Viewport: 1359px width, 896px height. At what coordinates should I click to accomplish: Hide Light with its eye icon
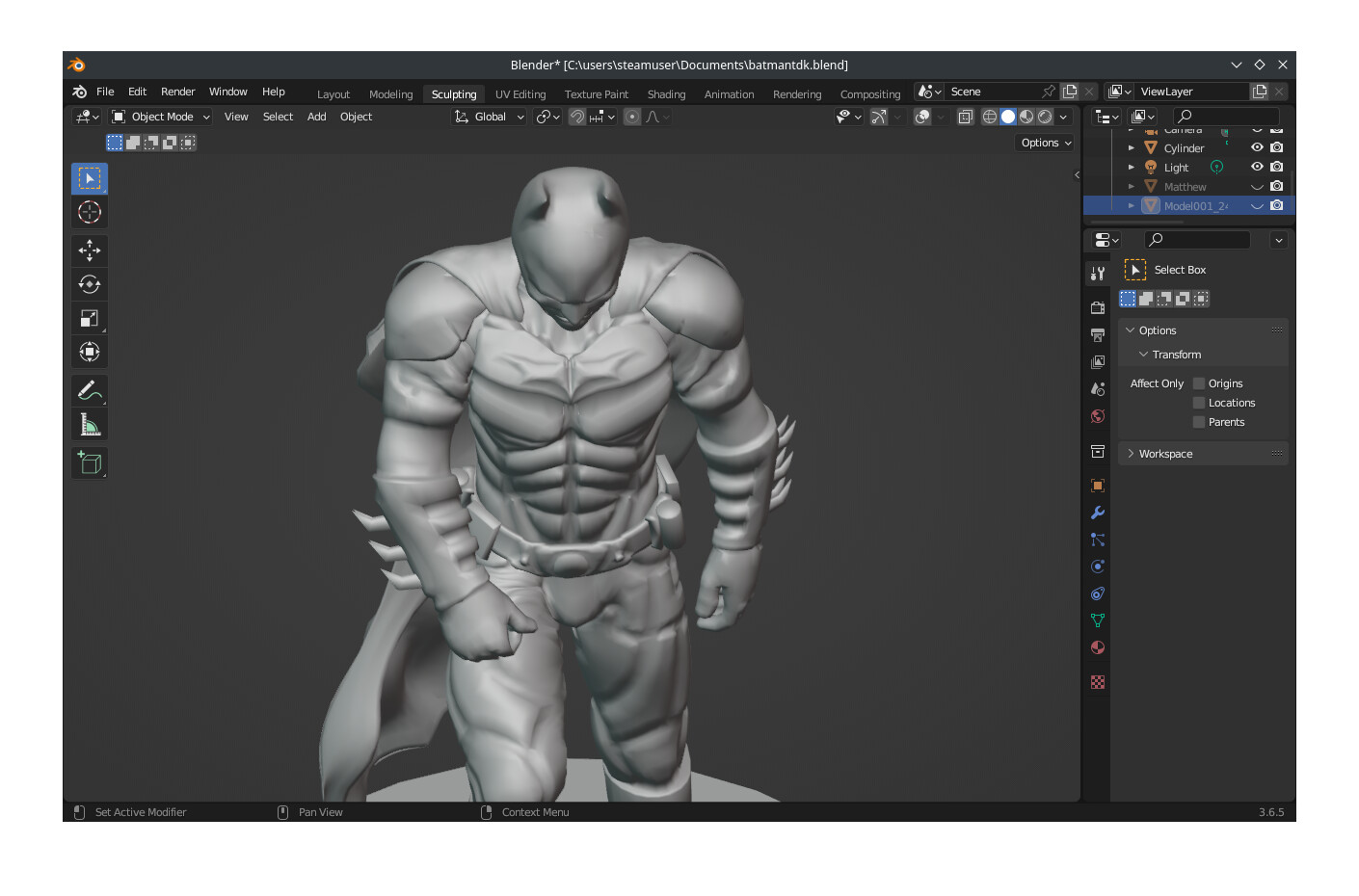[1257, 167]
